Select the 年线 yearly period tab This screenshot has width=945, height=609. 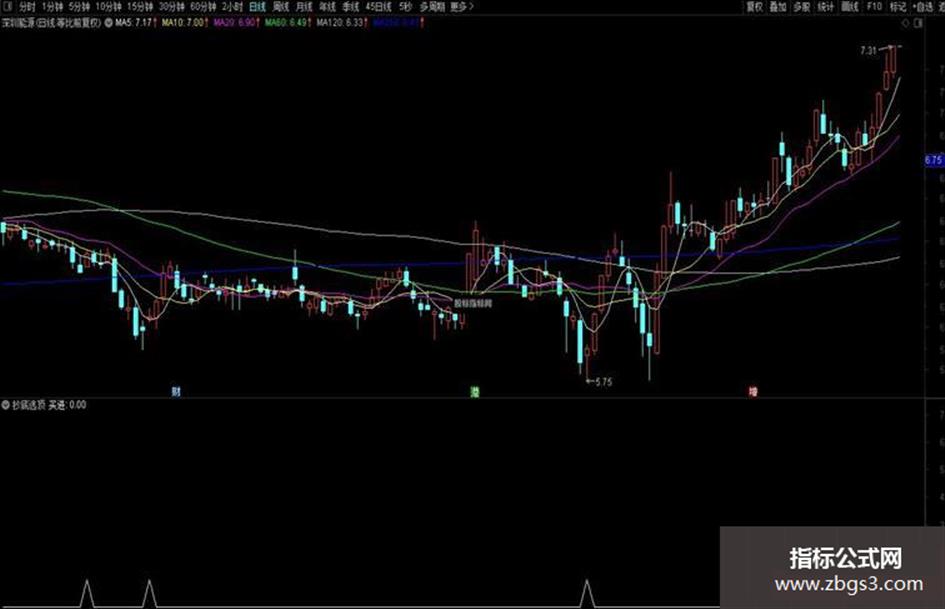pos(327,7)
